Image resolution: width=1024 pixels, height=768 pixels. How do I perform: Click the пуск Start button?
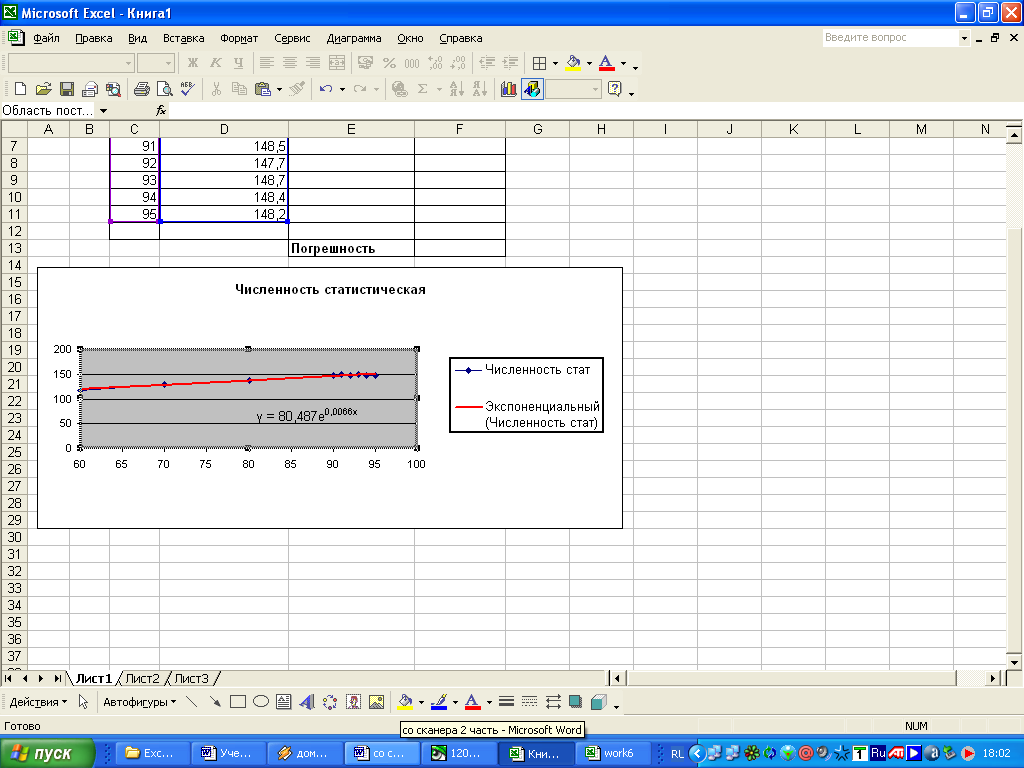[x=48, y=753]
